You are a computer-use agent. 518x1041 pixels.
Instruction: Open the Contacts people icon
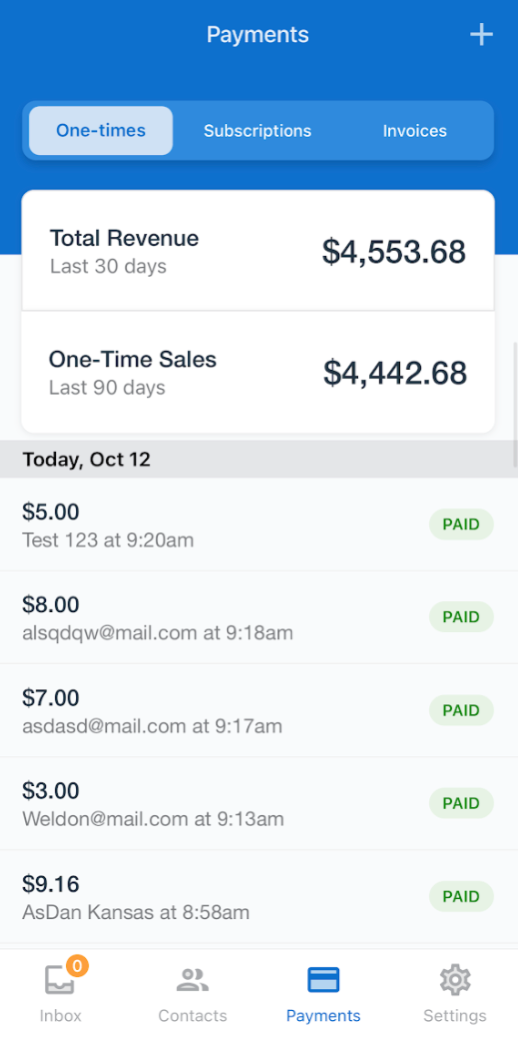click(x=192, y=980)
